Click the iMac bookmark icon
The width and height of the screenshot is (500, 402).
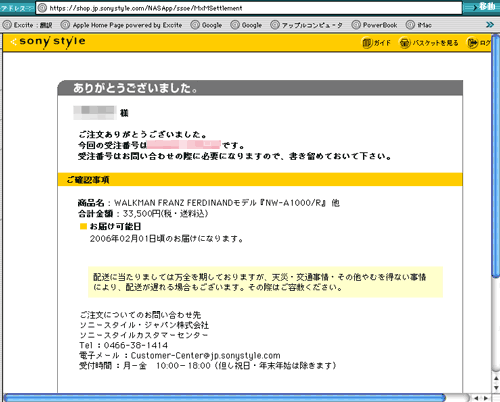(x=410, y=25)
